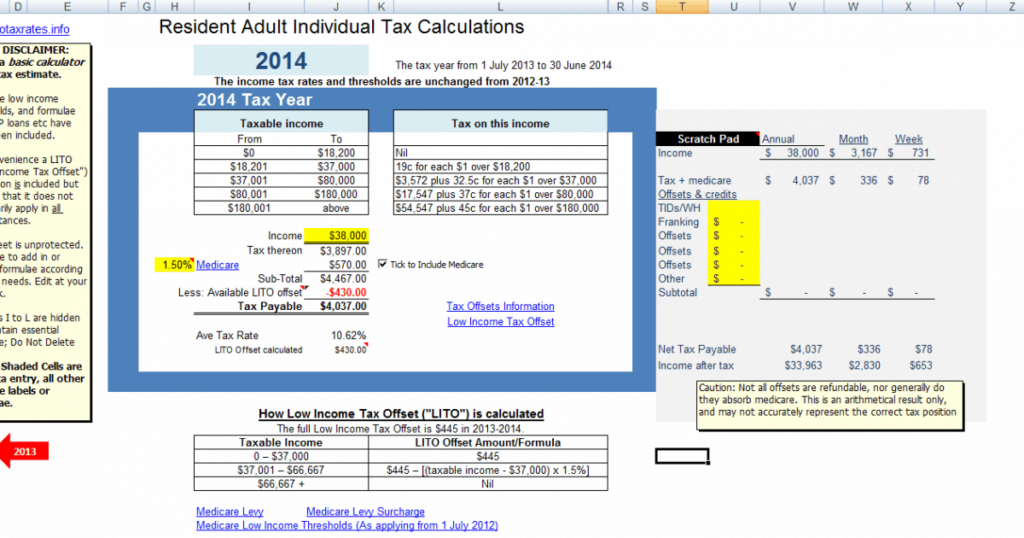Select the monthly Net Tax Payable $336 cell
The width and height of the screenshot is (1024, 538).
tap(853, 349)
